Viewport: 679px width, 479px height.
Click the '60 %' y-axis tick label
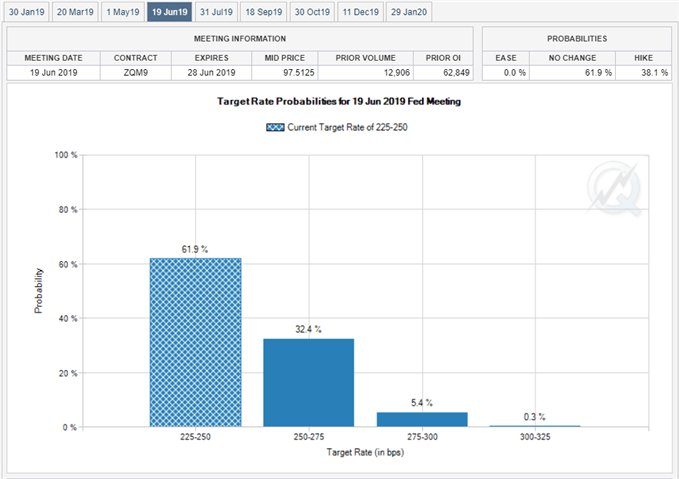coord(68,264)
